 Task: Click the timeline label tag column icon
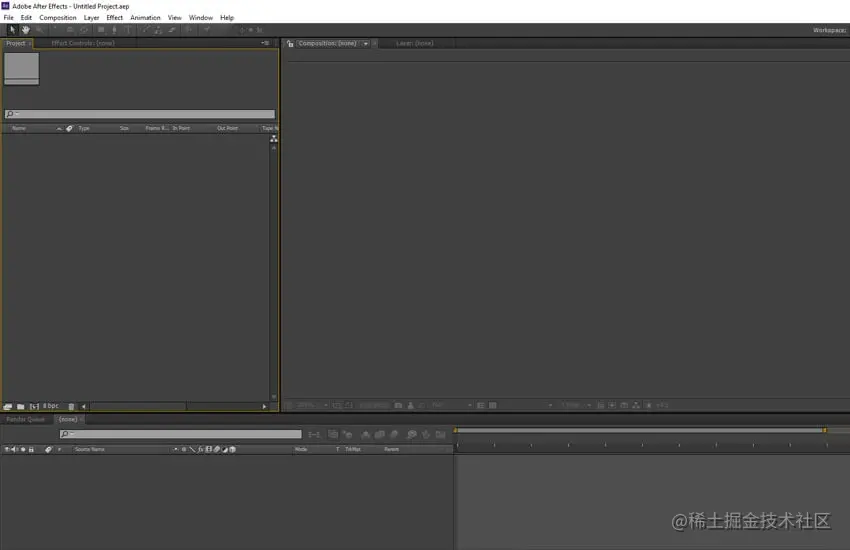(48, 449)
